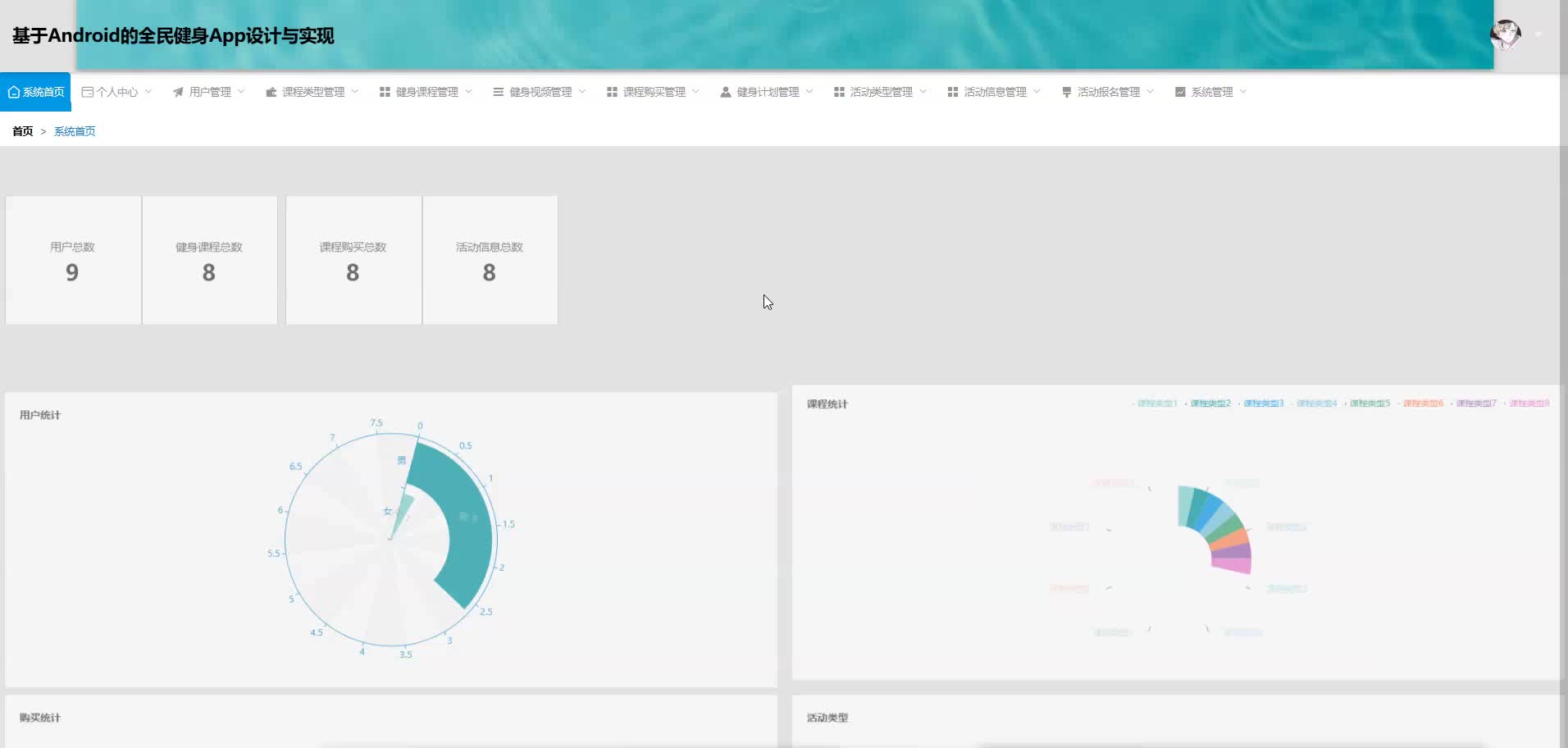This screenshot has height=748, width=1568.
Task: Expand the 活动信息管理 menu chevron
Action: [1037, 91]
